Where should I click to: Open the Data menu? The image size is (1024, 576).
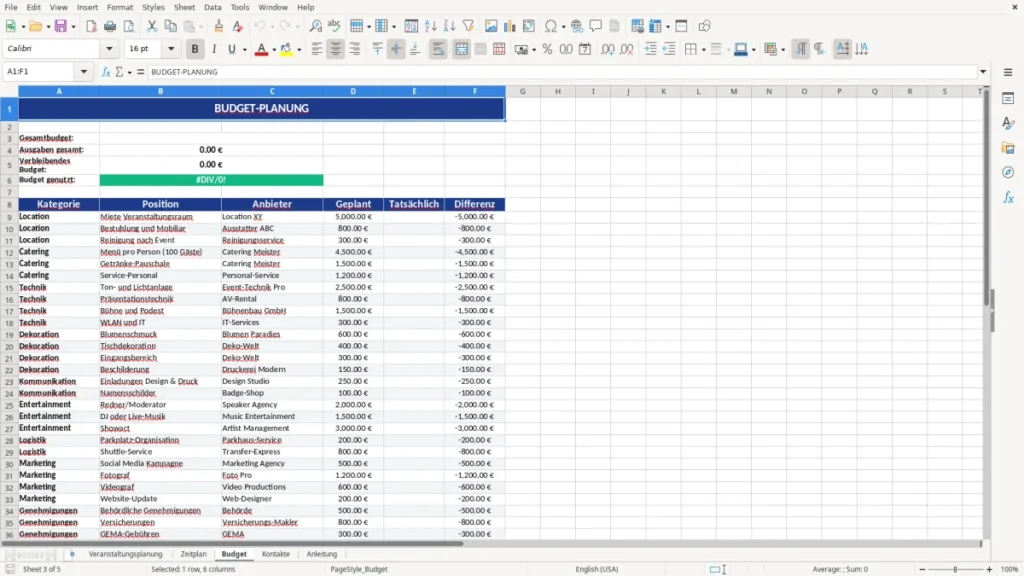pos(212,7)
